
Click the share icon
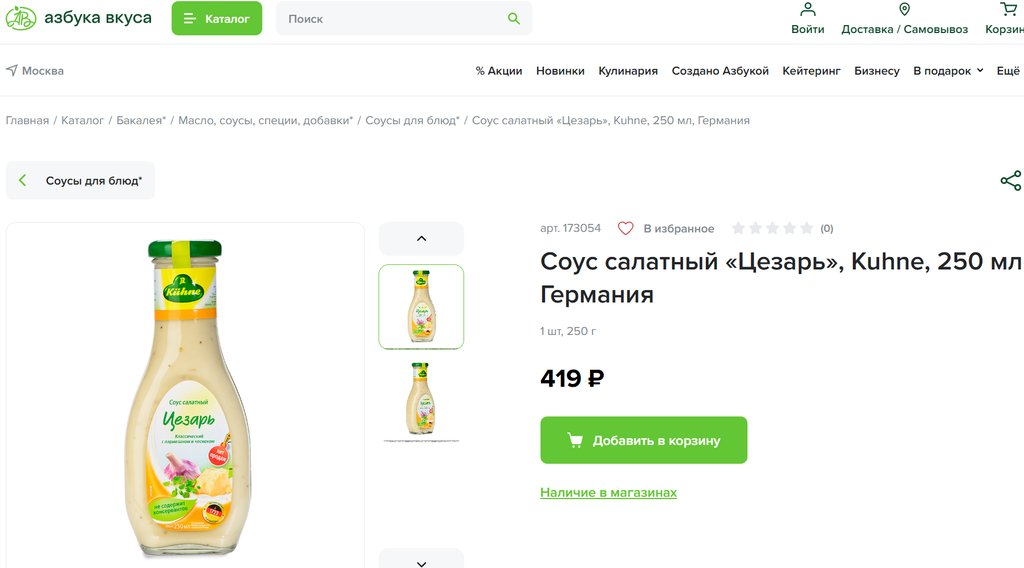(1010, 181)
